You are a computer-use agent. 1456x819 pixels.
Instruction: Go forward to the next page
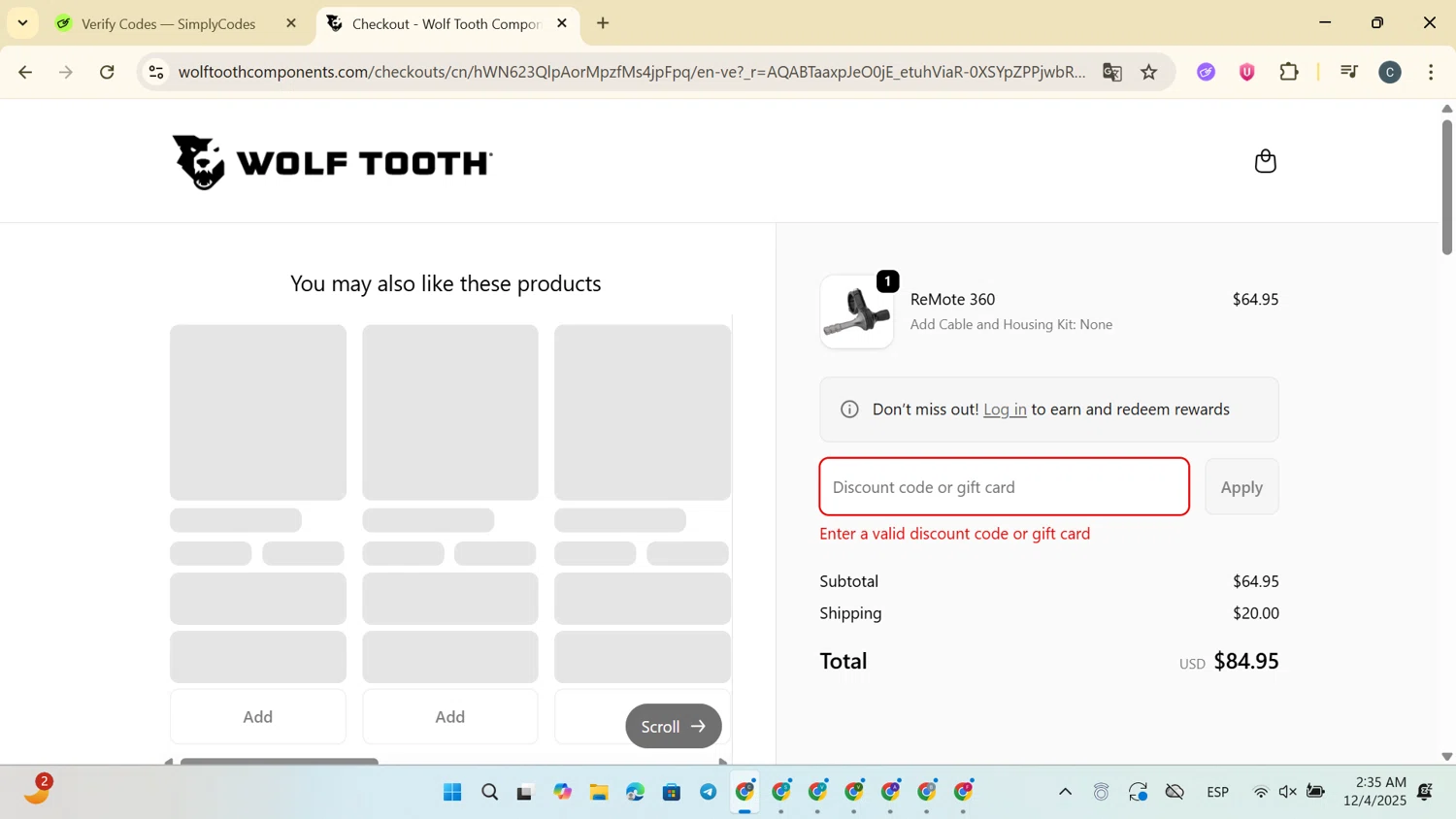pyautogui.click(x=66, y=72)
